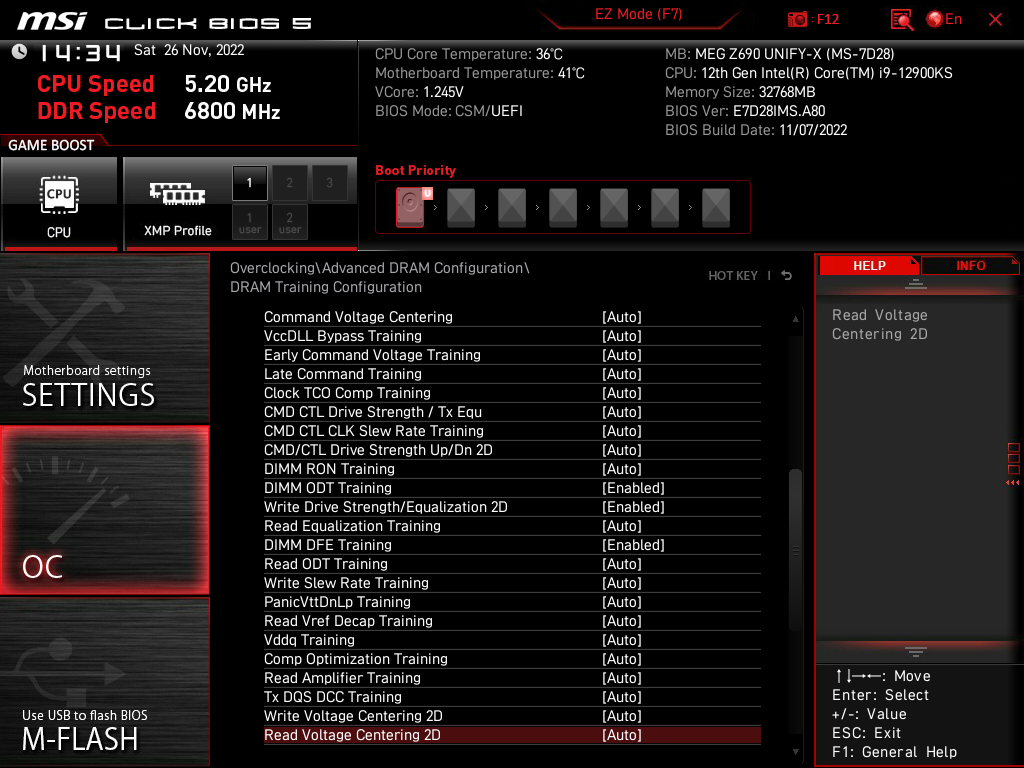Image resolution: width=1024 pixels, height=768 pixels.
Task: Select XMP profile 1
Action: 249,183
